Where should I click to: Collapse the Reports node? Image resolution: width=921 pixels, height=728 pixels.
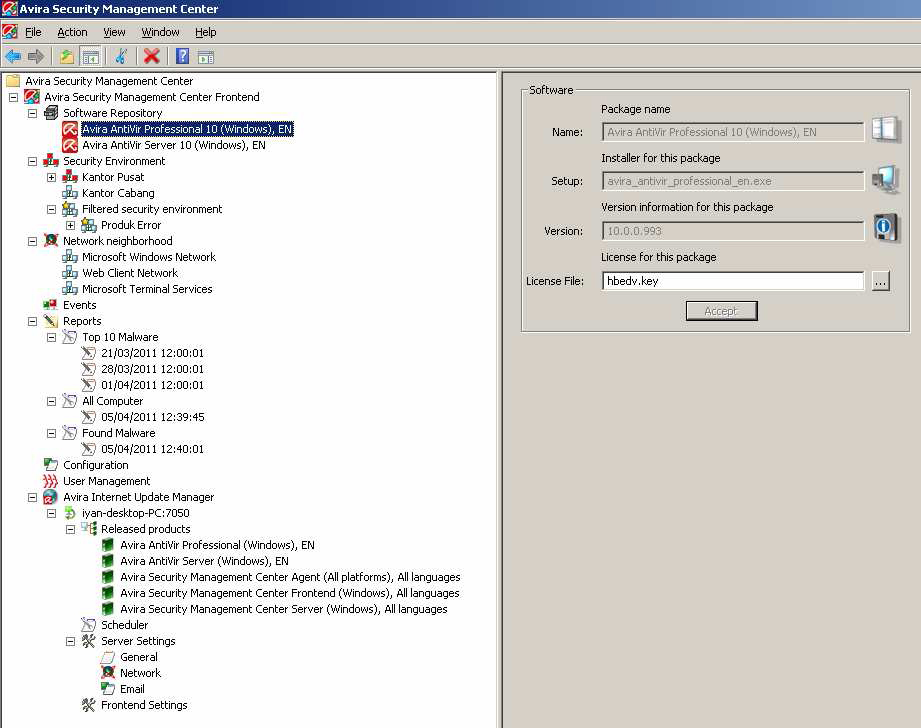pyautogui.click(x=32, y=321)
